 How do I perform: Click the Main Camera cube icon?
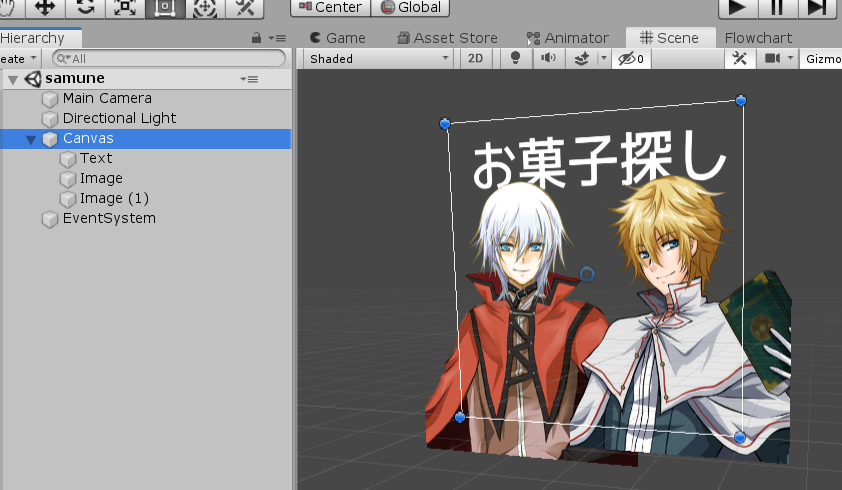(50, 99)
